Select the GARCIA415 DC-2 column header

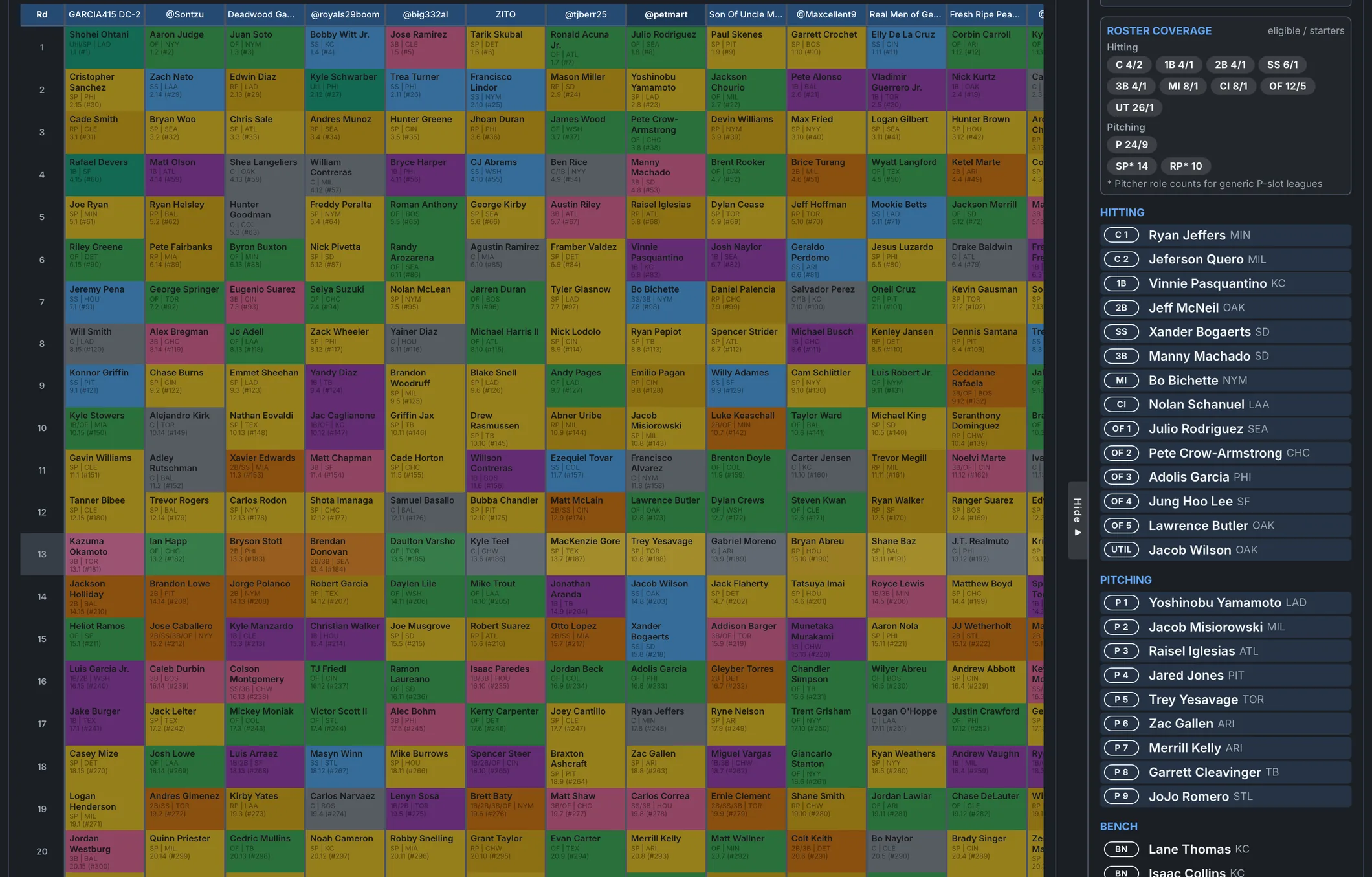click(104, 14)
